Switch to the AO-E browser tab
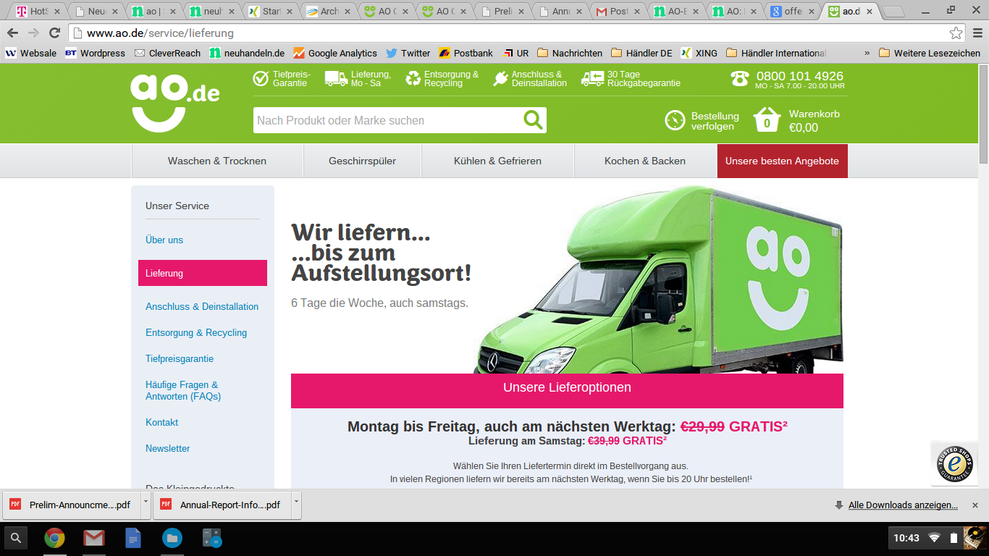 click(677, 11)
